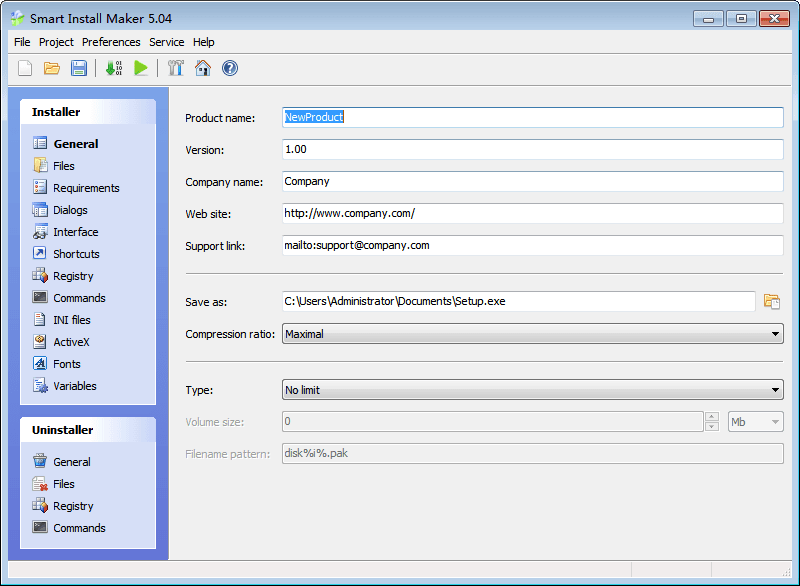Screen dimensions: 800x586
Task: Open the Mb volume unit dropdown
Action: click(756, 422)
